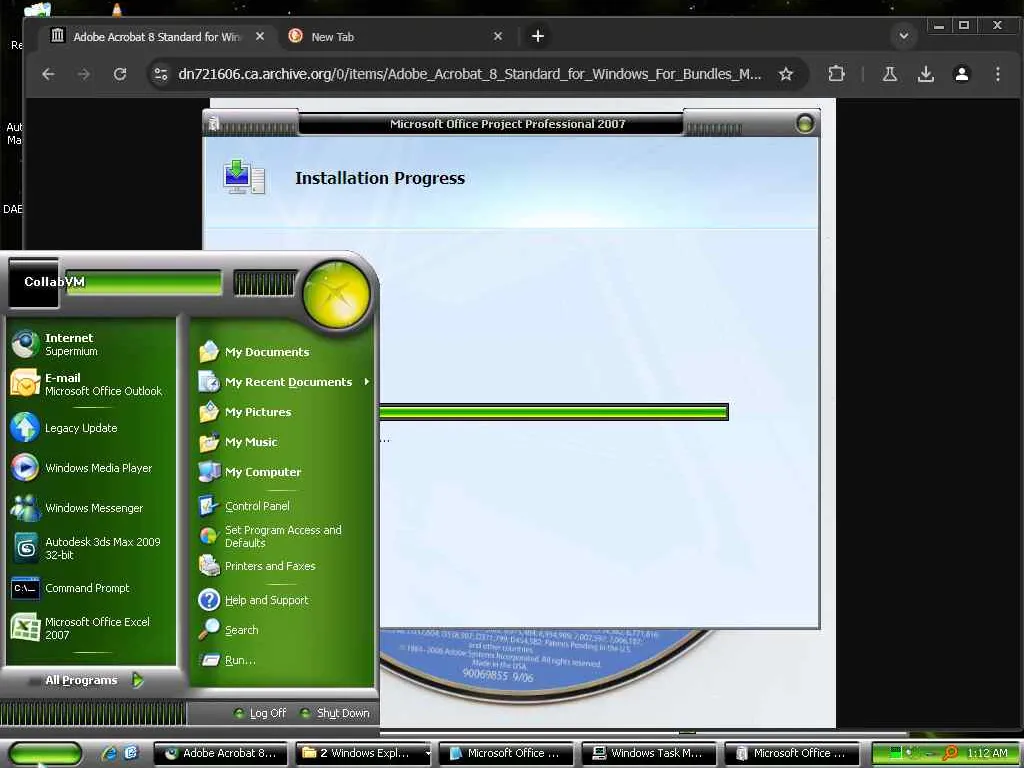Click the installer title bar system icon
The width and height of the screenshot is (1024, 768).
pos(214,123)
